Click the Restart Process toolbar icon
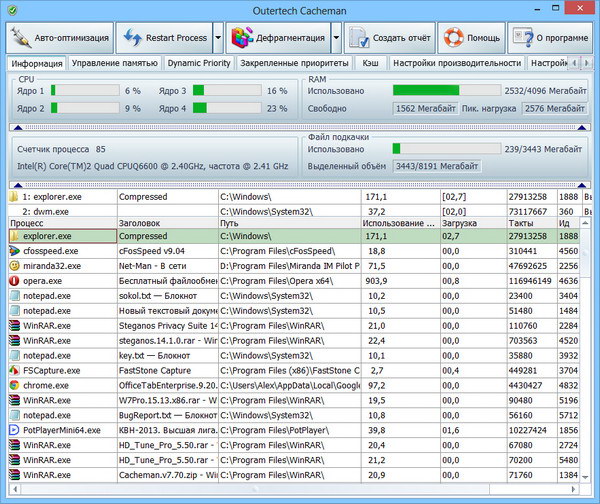 point(132,38)
